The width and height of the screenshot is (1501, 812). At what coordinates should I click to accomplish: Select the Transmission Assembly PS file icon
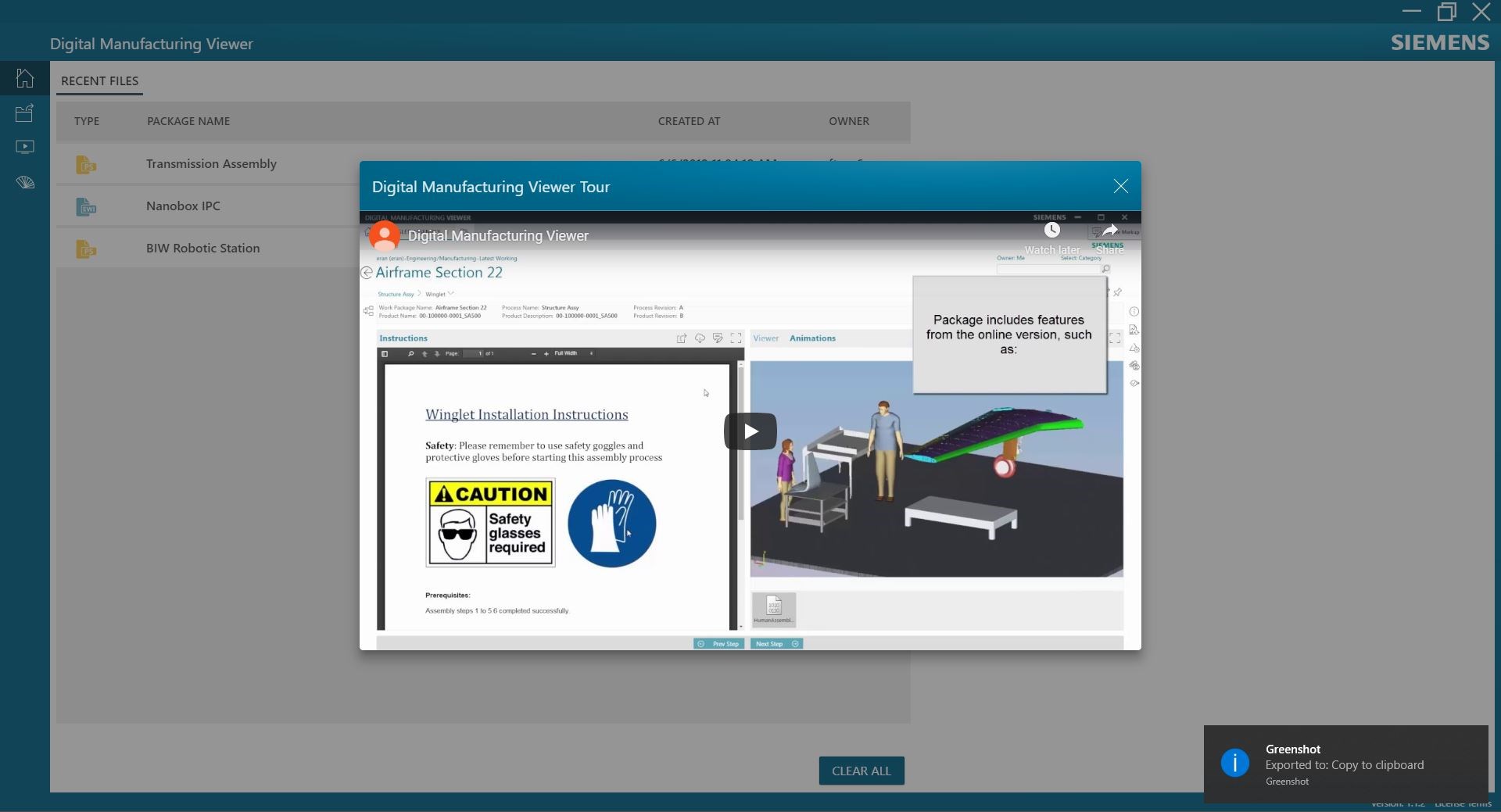pos(86,164)
